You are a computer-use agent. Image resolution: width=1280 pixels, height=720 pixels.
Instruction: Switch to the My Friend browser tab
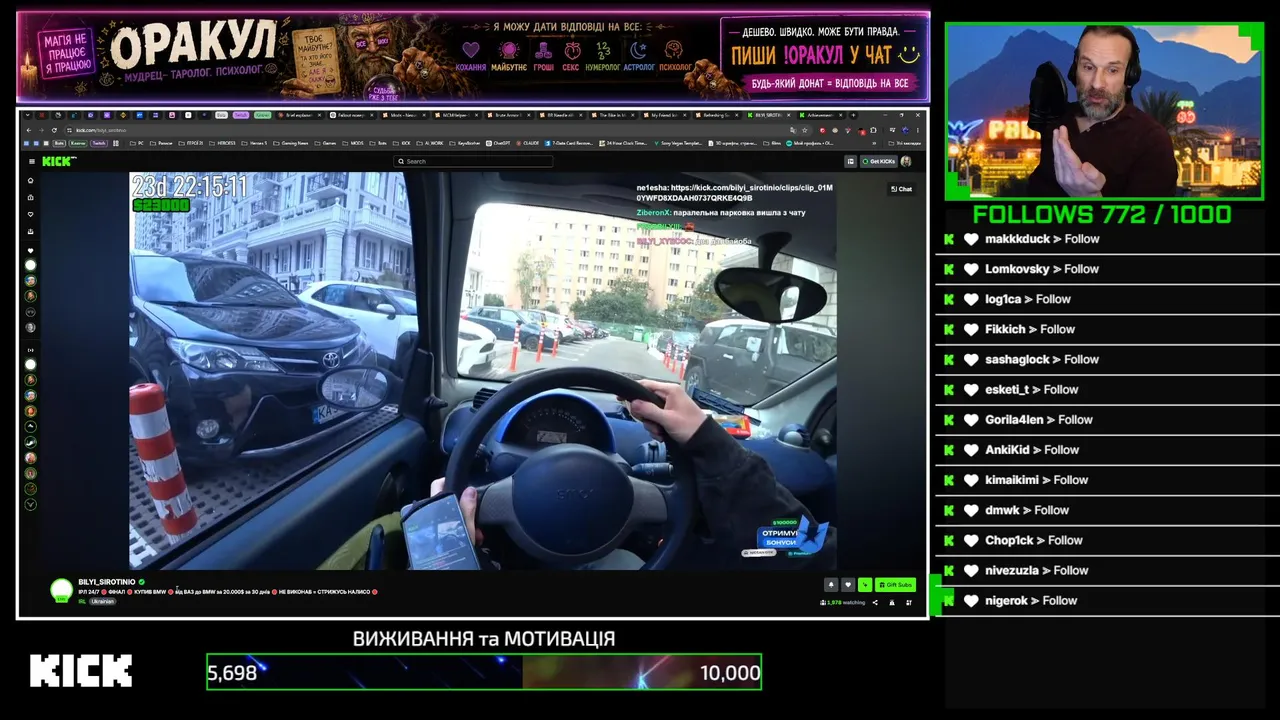[x=667, y=115]
